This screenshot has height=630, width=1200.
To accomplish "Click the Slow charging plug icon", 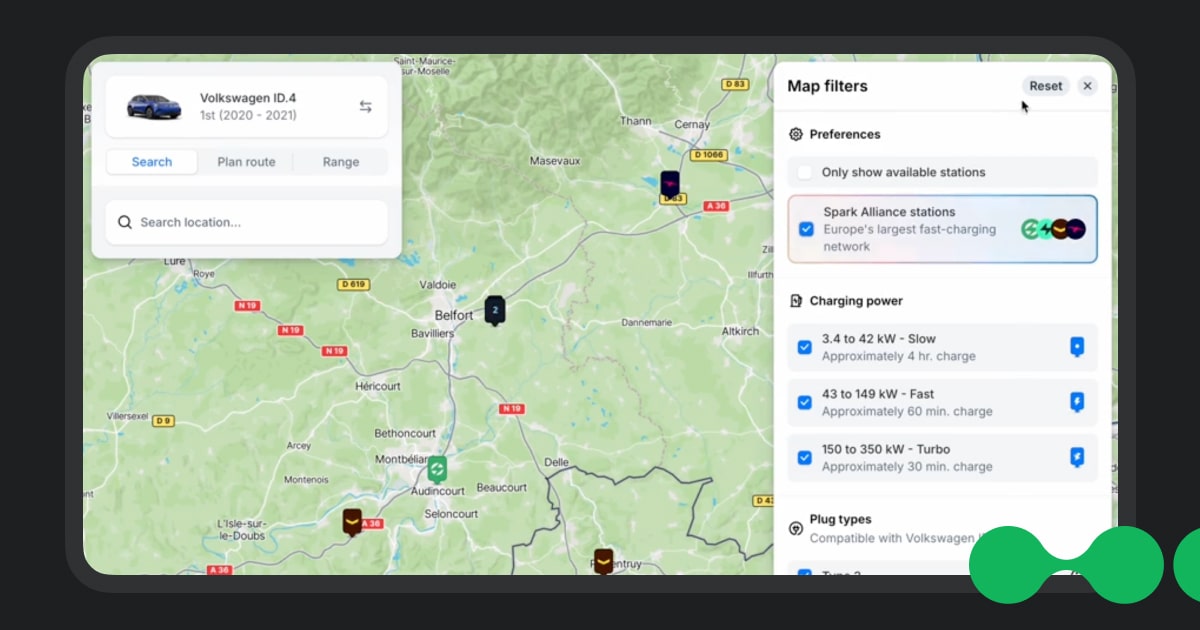I will click(1077, 347).
